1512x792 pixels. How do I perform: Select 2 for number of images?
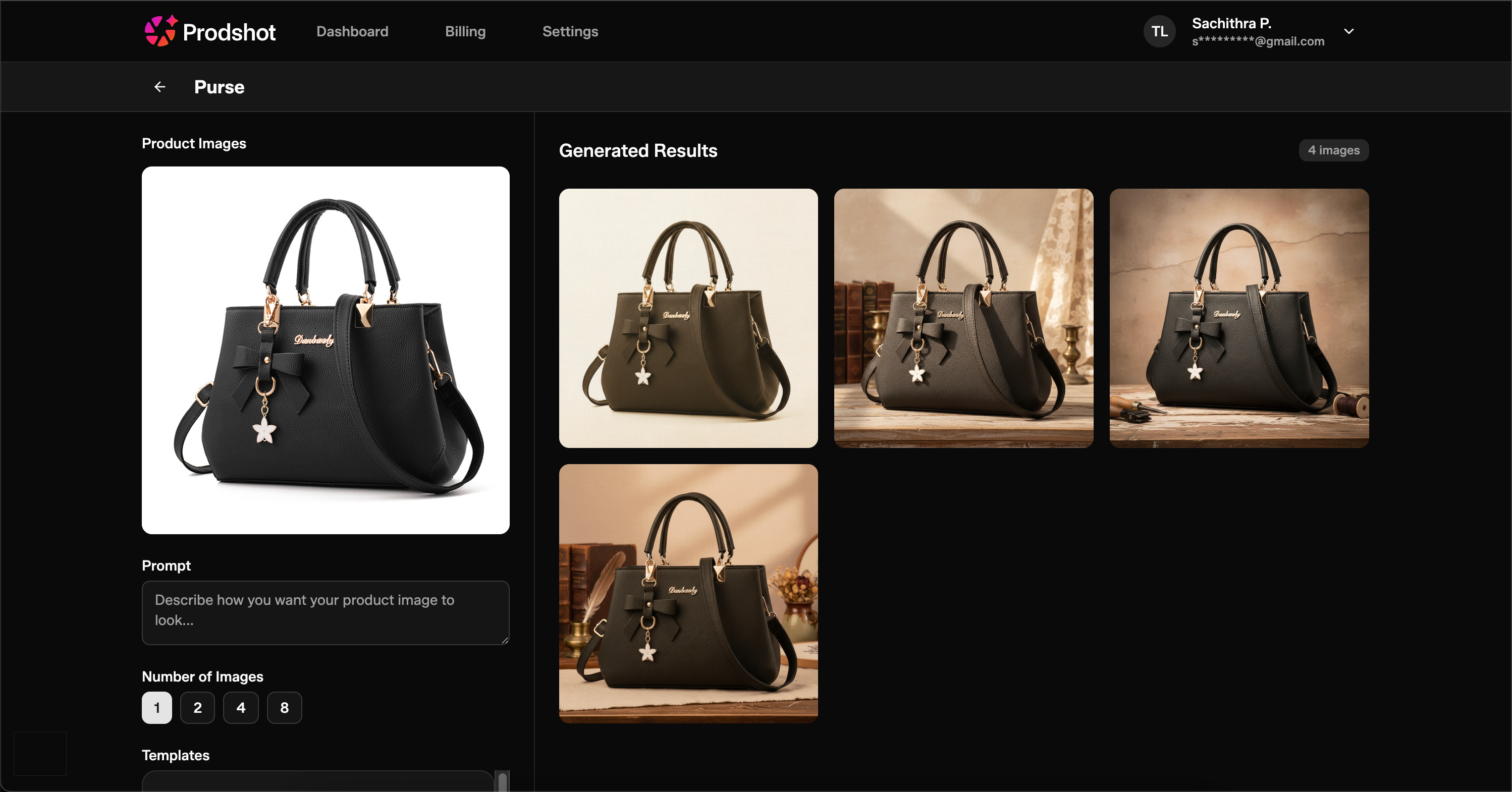click(197, 708)
